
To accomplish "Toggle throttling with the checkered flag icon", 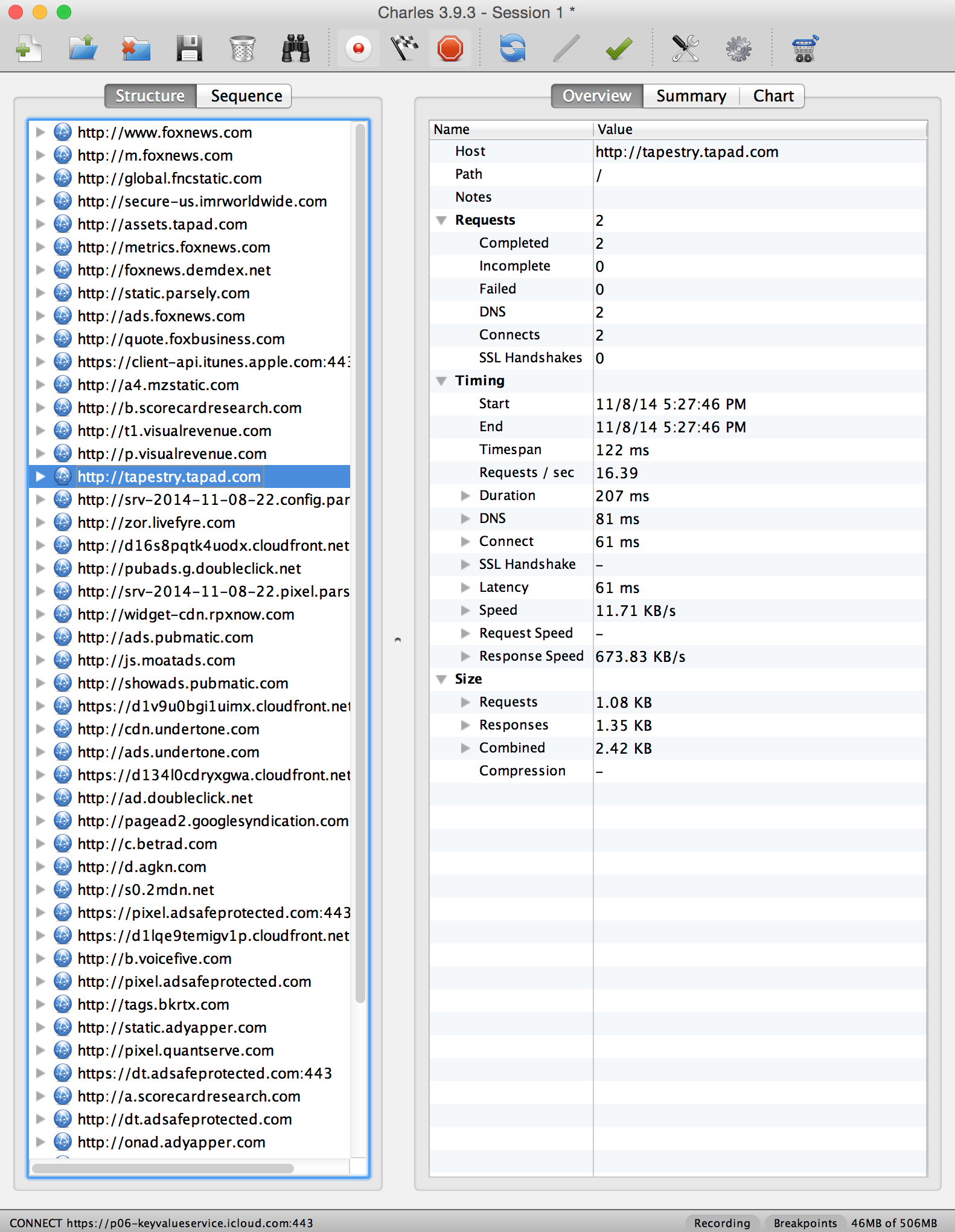I will point(404,48).
